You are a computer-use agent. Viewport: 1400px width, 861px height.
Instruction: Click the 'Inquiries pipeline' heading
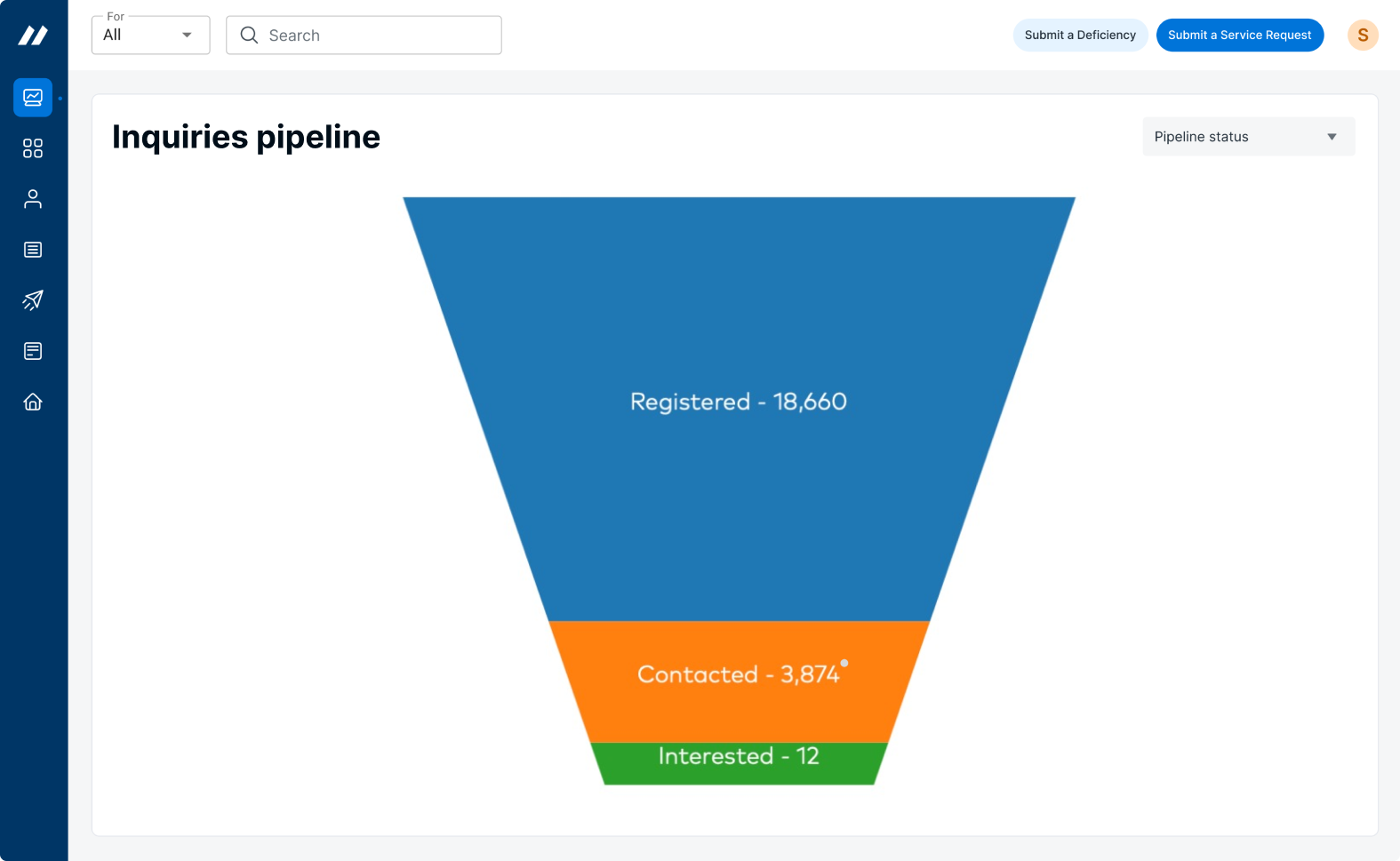tap(246, 137)
